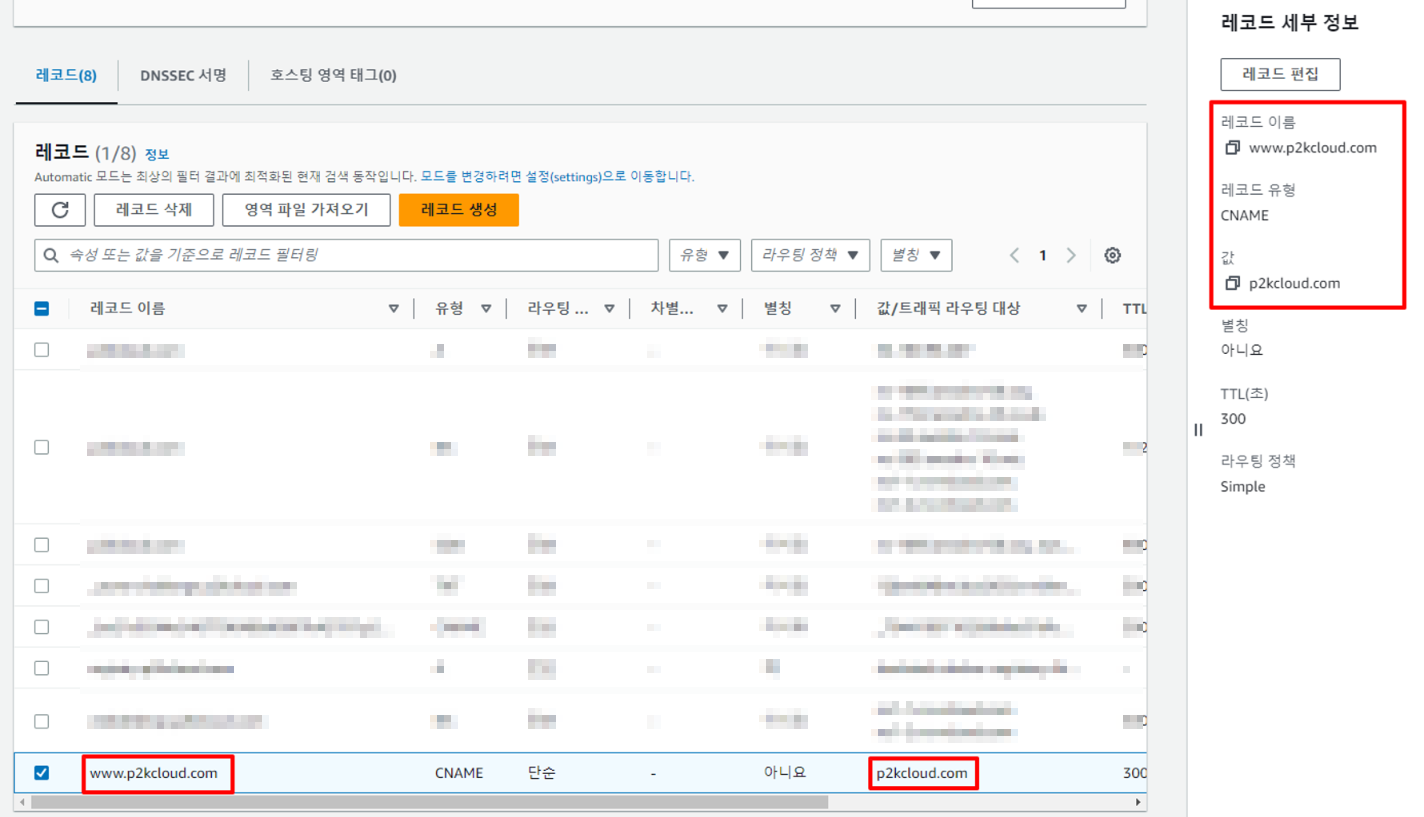This screenshot has width=1424, height=817.
Task: Click the panel resize handle bars
Action: click(1198, 430)
